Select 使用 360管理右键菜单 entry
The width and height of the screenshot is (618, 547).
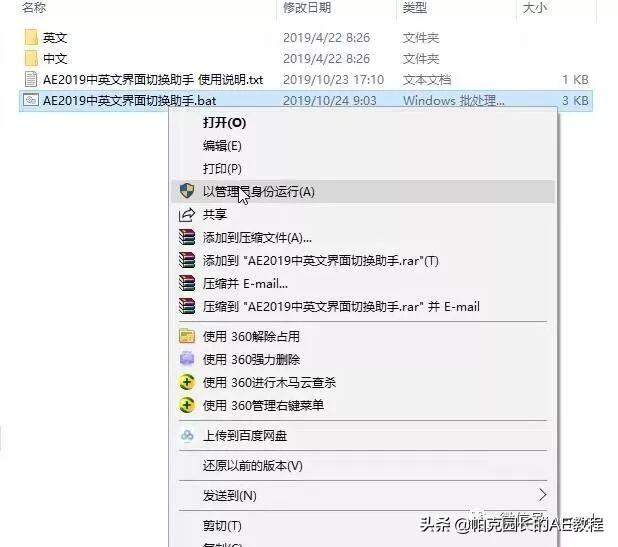(263, 405)
